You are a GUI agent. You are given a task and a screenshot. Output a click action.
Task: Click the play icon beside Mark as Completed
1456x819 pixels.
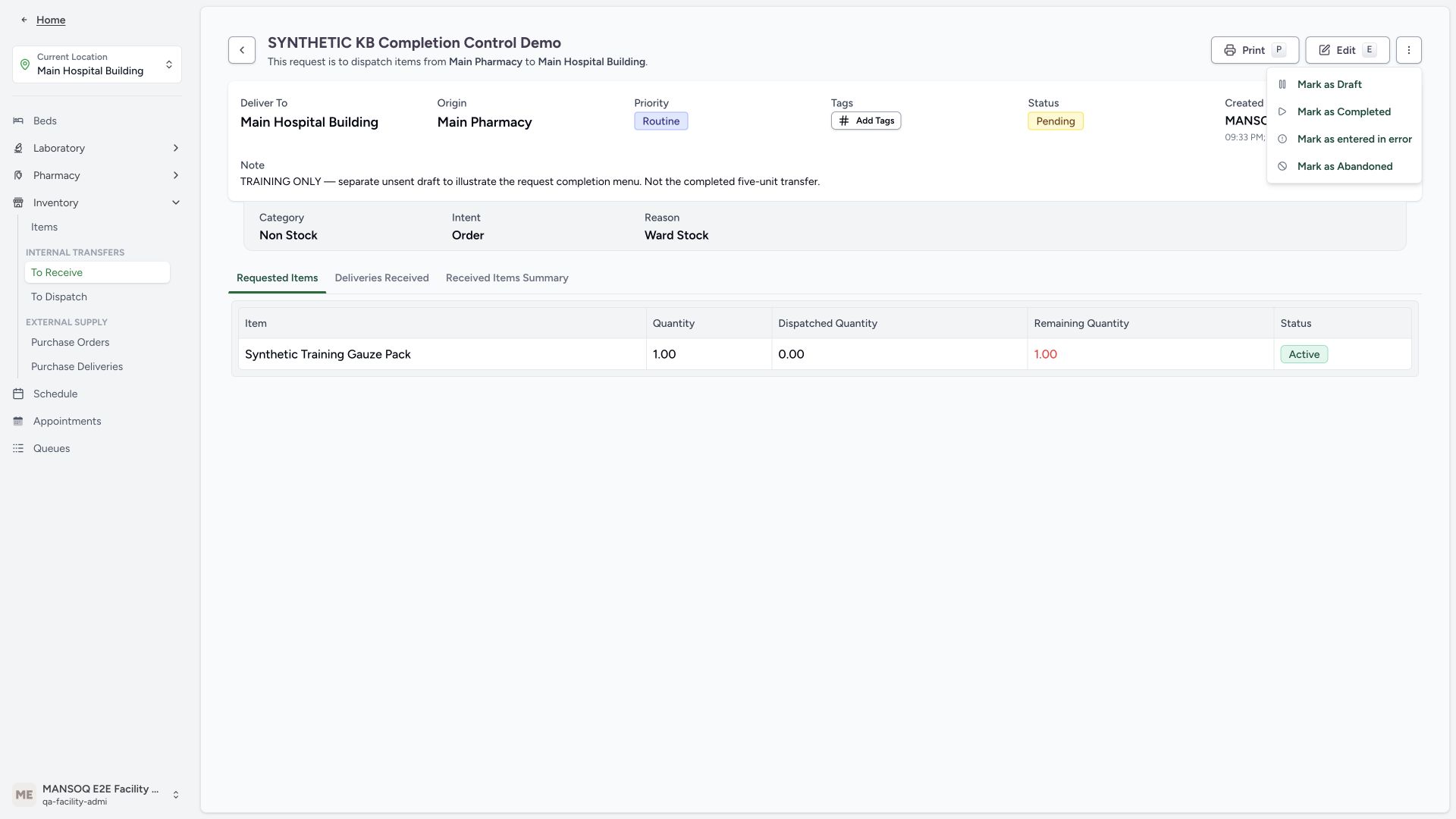tap(1282, 112)
